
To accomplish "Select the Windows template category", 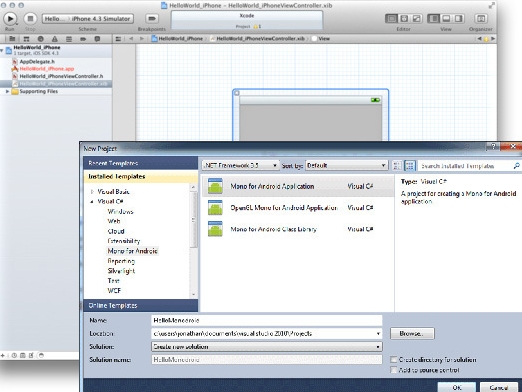I will [x=120, y=212].
